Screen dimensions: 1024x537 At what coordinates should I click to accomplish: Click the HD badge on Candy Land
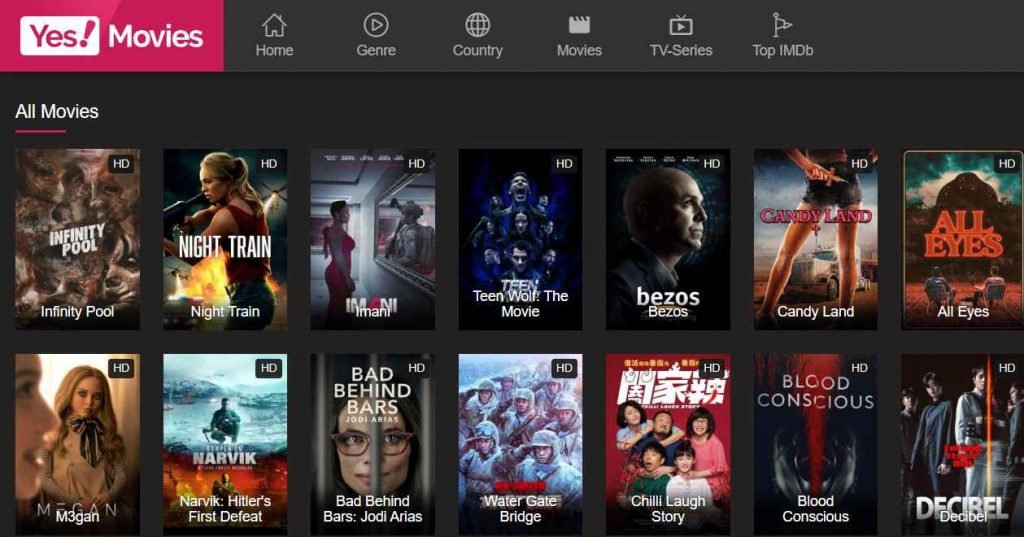tap(859, 164)
